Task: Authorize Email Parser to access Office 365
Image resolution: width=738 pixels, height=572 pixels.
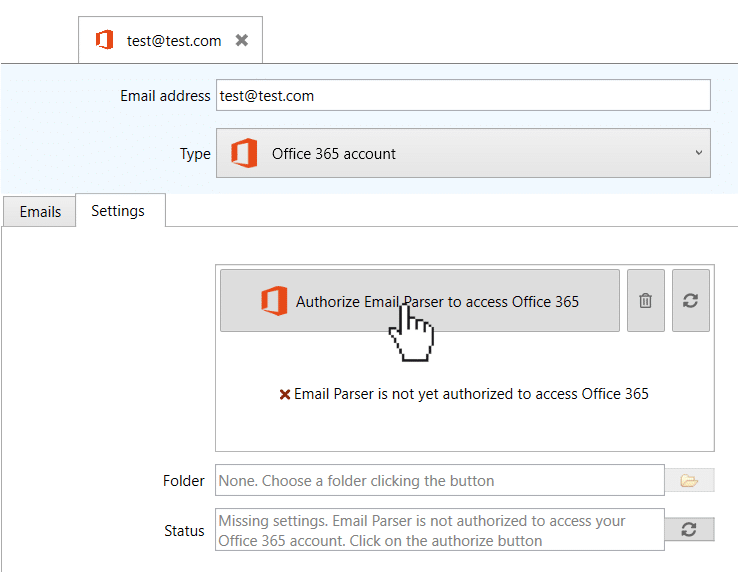Action: tap(420, 300)
